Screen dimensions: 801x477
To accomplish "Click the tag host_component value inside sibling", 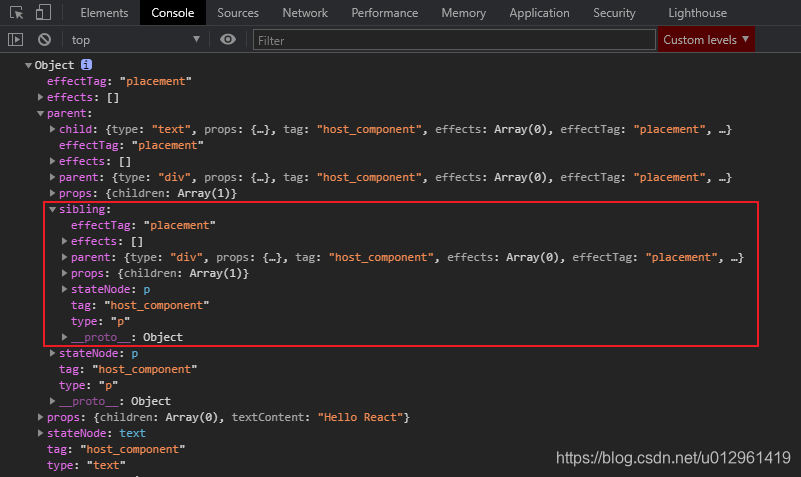I will [157, 305].
